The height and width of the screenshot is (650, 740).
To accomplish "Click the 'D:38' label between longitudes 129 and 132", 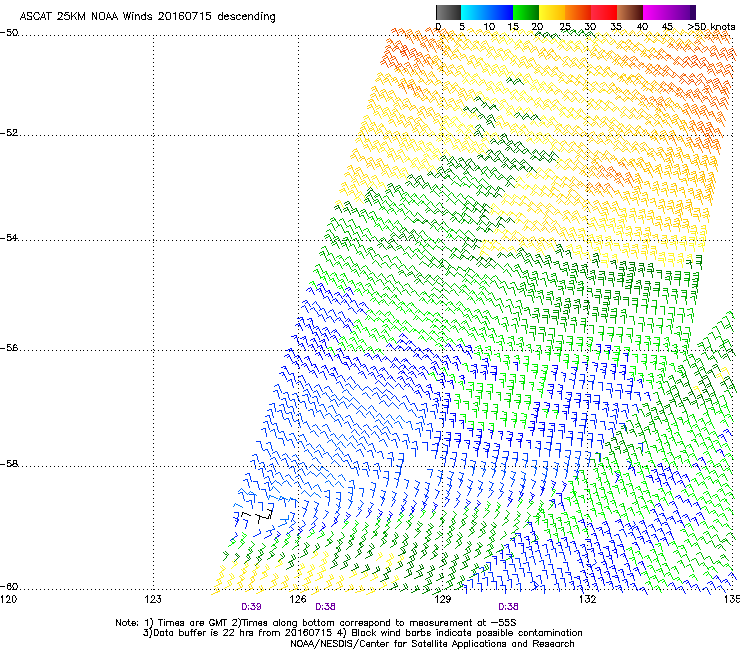I will (508, 607).
